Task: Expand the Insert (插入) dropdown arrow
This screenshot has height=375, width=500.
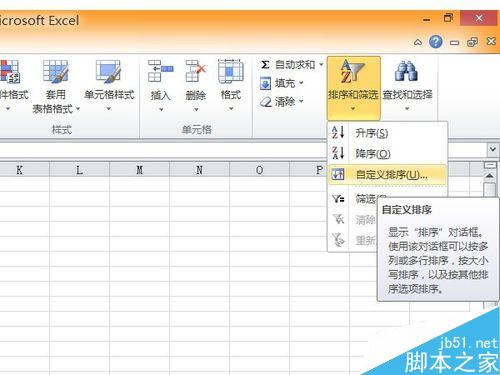Action: [x=161, y=109]
